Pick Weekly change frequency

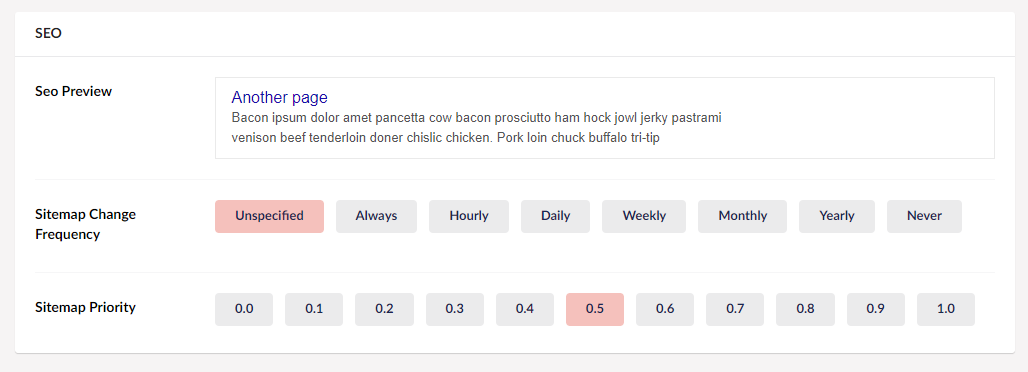[644, 217]
